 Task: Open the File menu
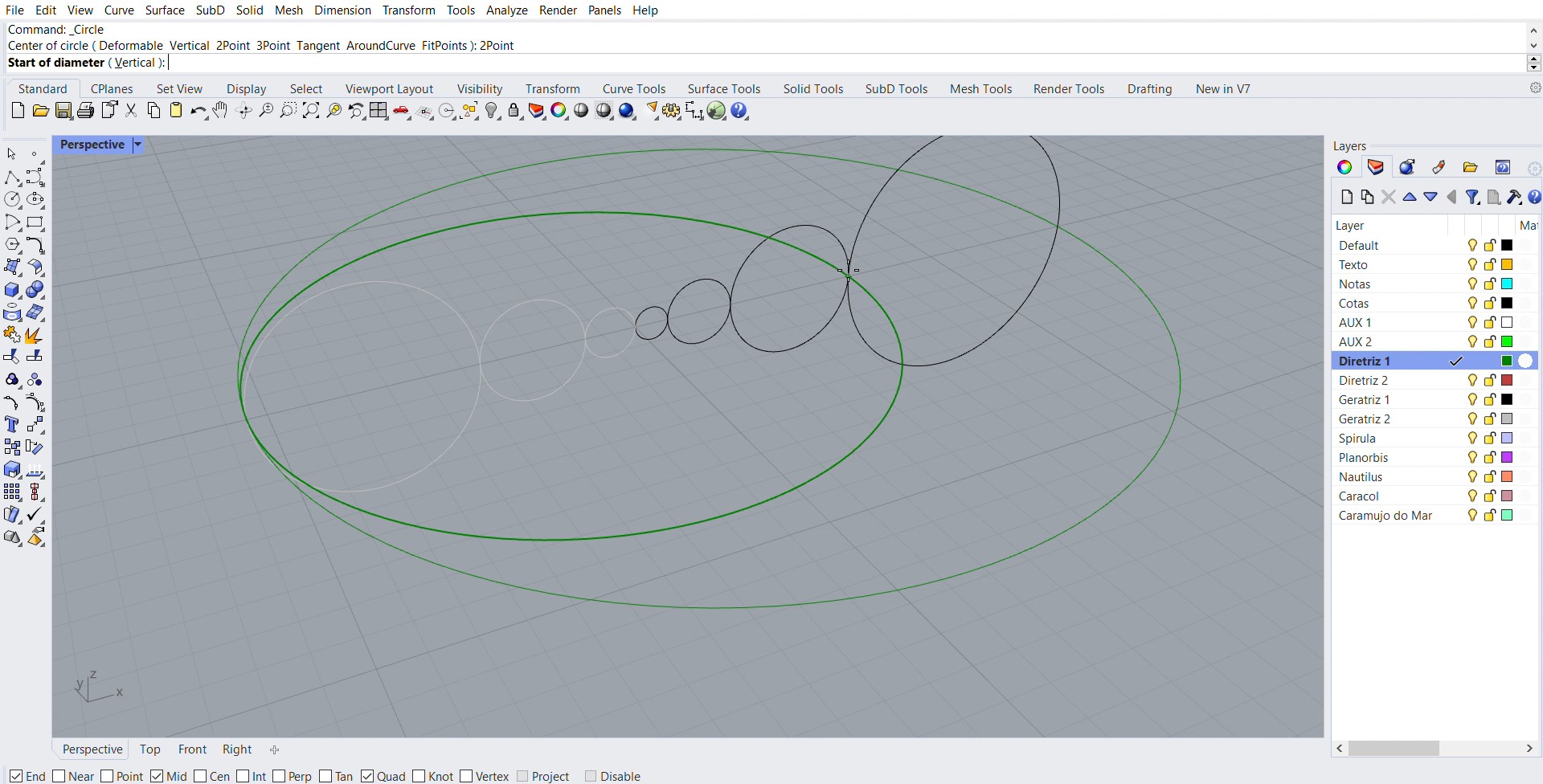(14, 10)
